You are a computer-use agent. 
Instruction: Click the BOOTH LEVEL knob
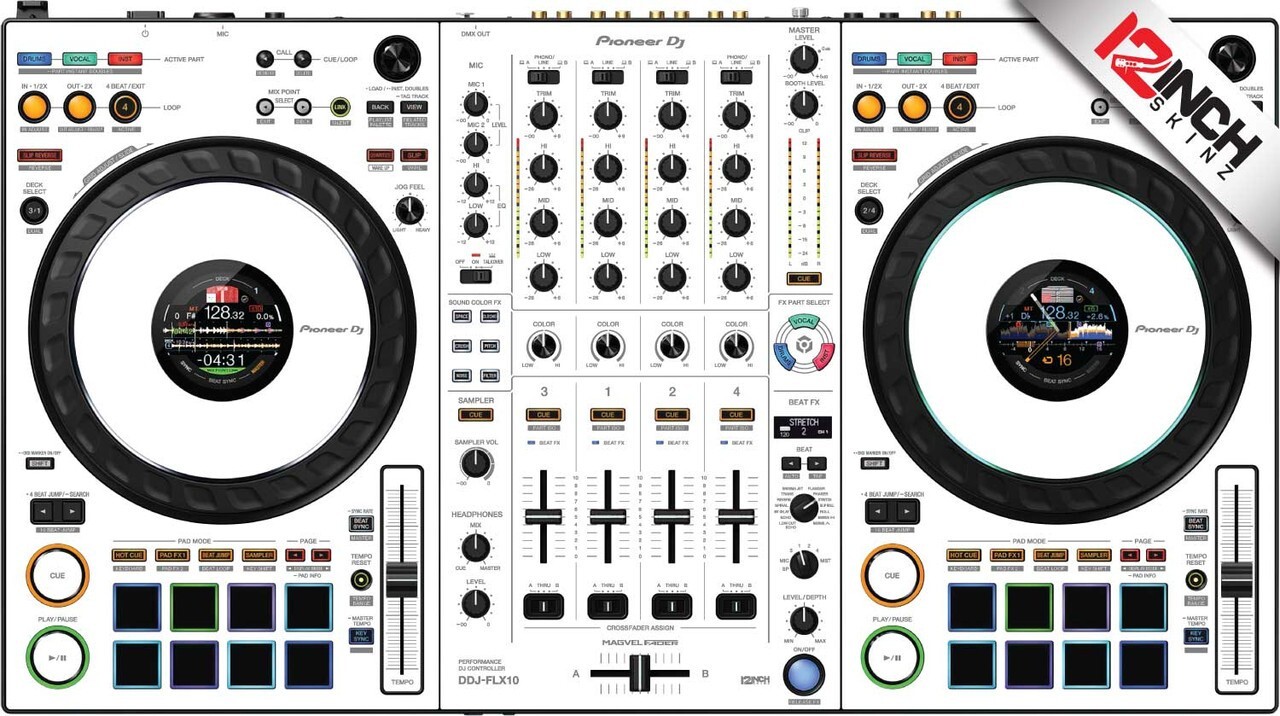click(804, 107)
